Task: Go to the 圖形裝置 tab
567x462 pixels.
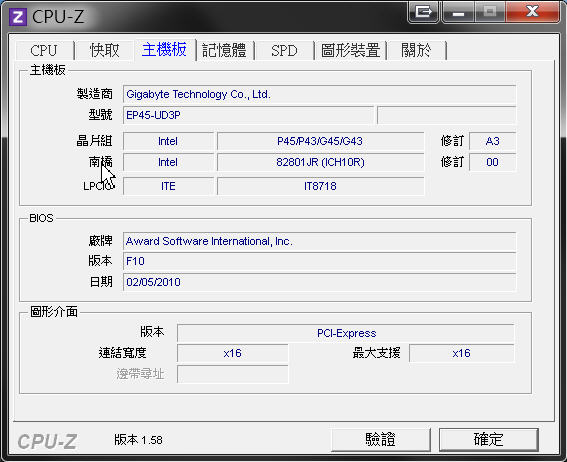Action: tap(350, 50)
